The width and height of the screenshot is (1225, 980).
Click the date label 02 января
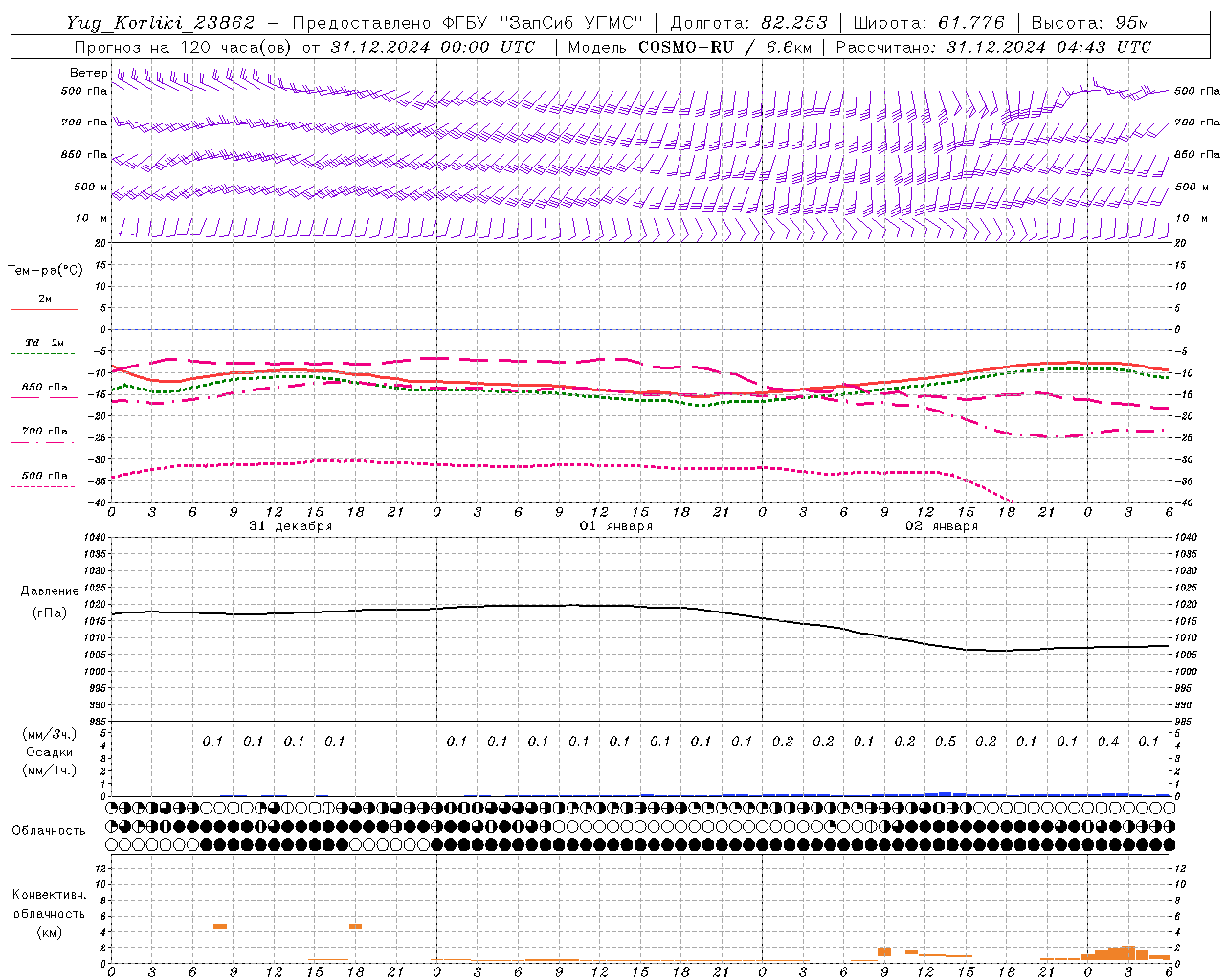click(x=942, y=526)
